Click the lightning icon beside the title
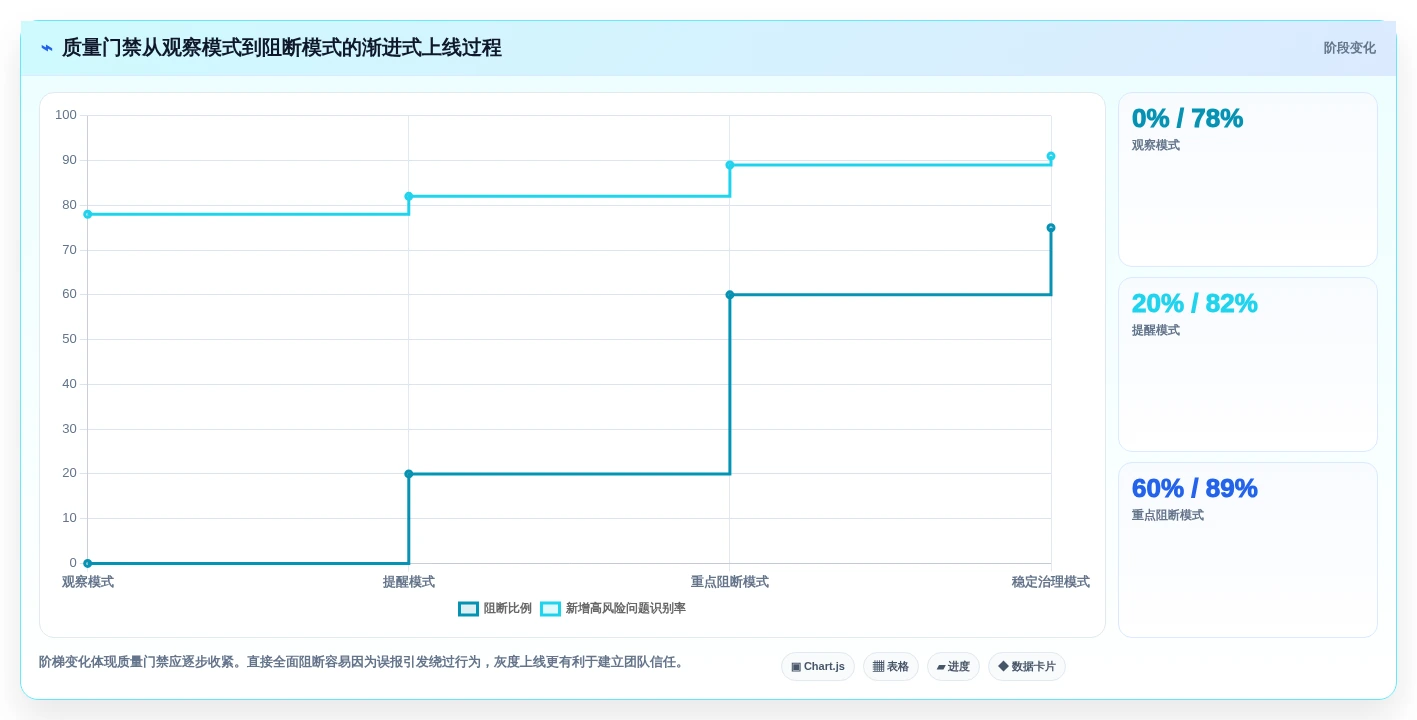Image resolution: width=1417 pixels, height=720 pixels. point(47,48)
